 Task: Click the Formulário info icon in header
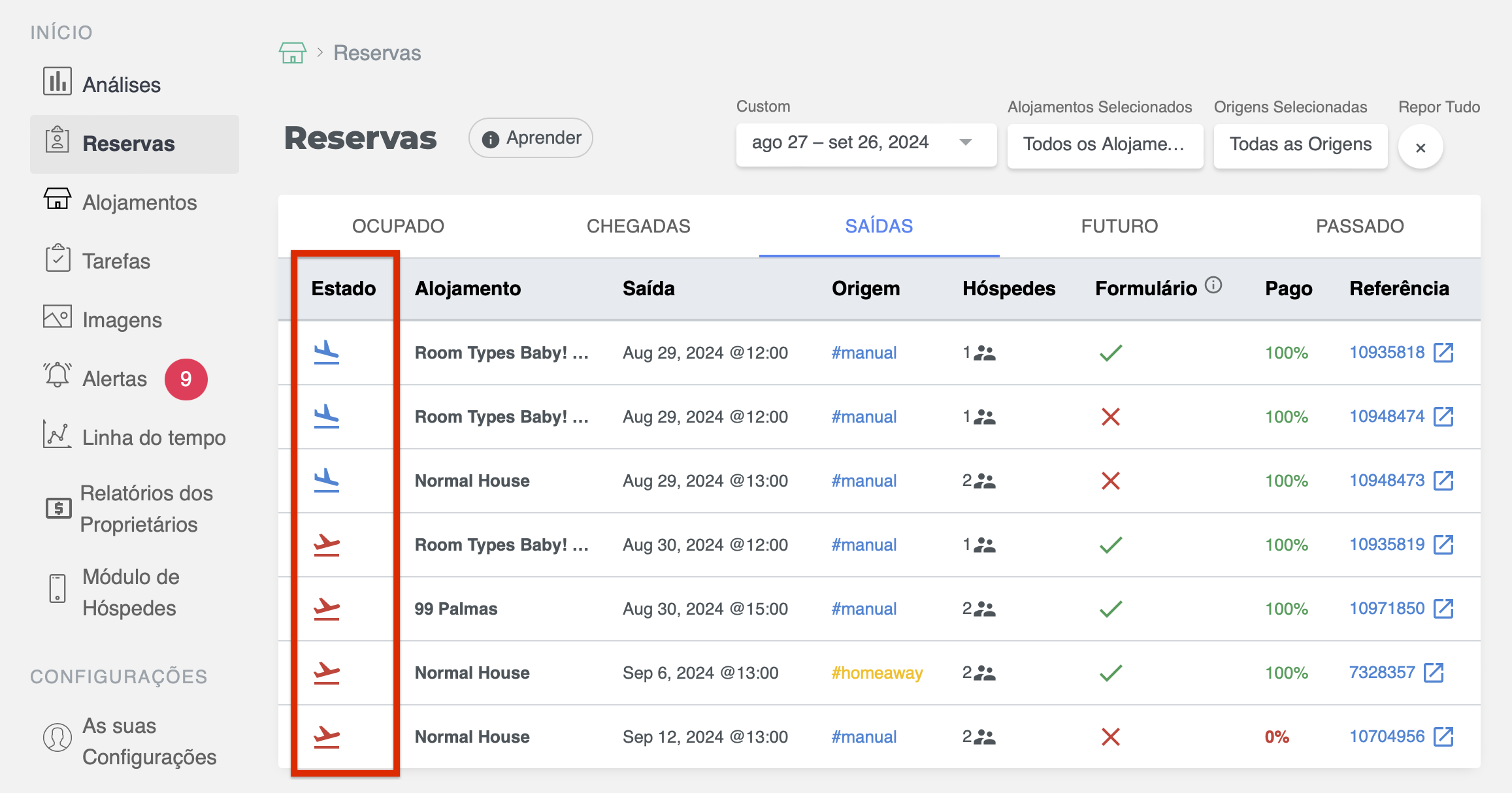click(1213, 285)
